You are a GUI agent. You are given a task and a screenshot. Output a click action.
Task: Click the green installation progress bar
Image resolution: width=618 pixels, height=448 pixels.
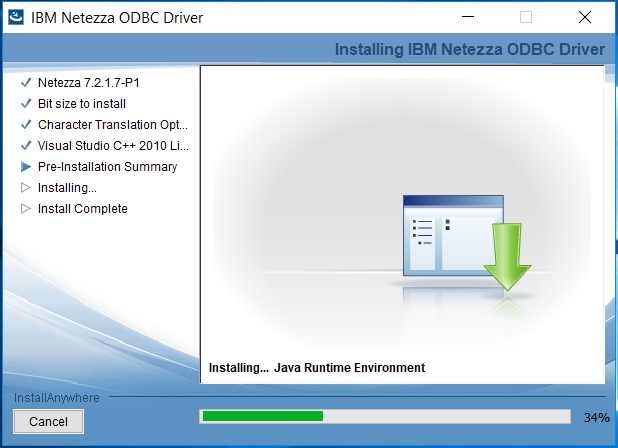[262, 416]
